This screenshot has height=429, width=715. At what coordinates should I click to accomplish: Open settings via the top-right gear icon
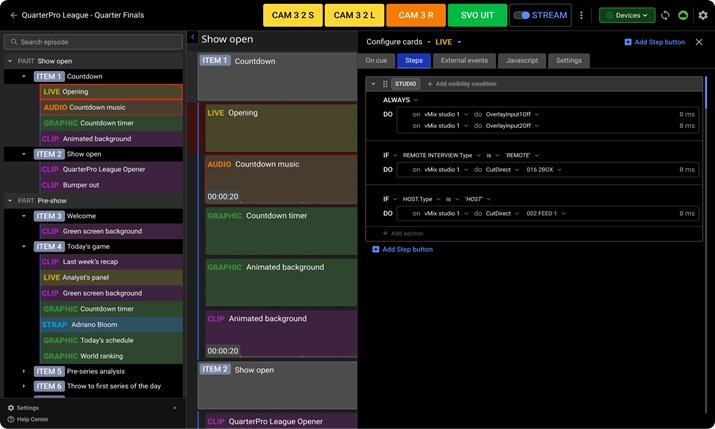click(703, 15)
